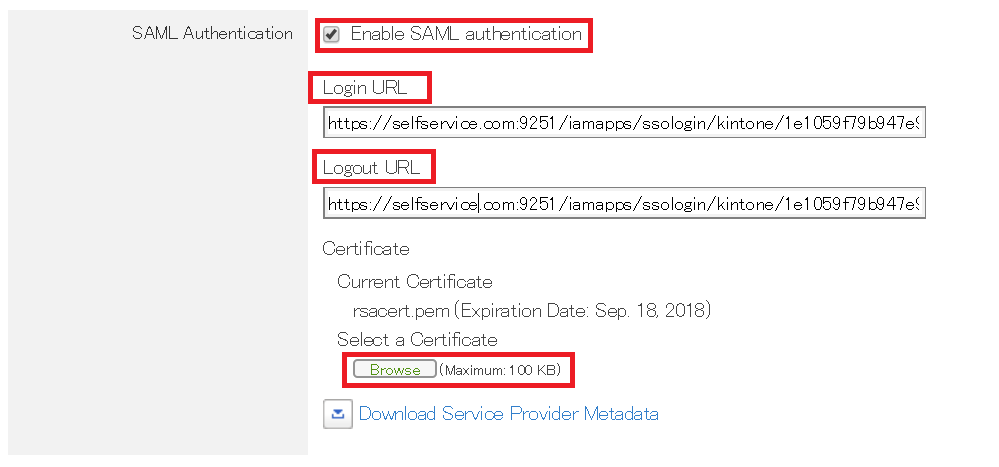
Task: Click the 'Select a Certificate' label
Action: click(x=417, y=340)
